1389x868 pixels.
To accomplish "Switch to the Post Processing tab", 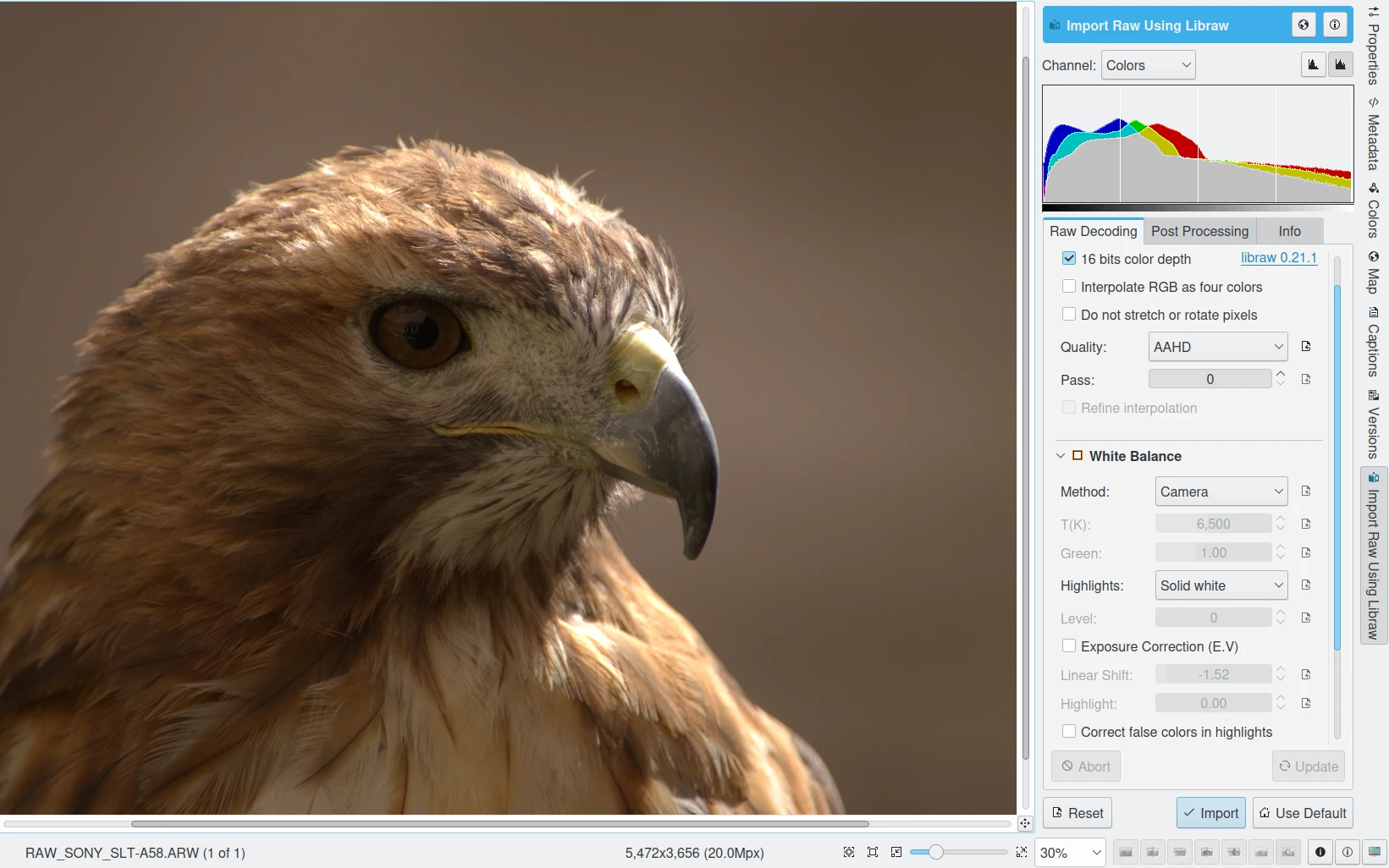I will pyautogui.click(x=1199, y=231).
